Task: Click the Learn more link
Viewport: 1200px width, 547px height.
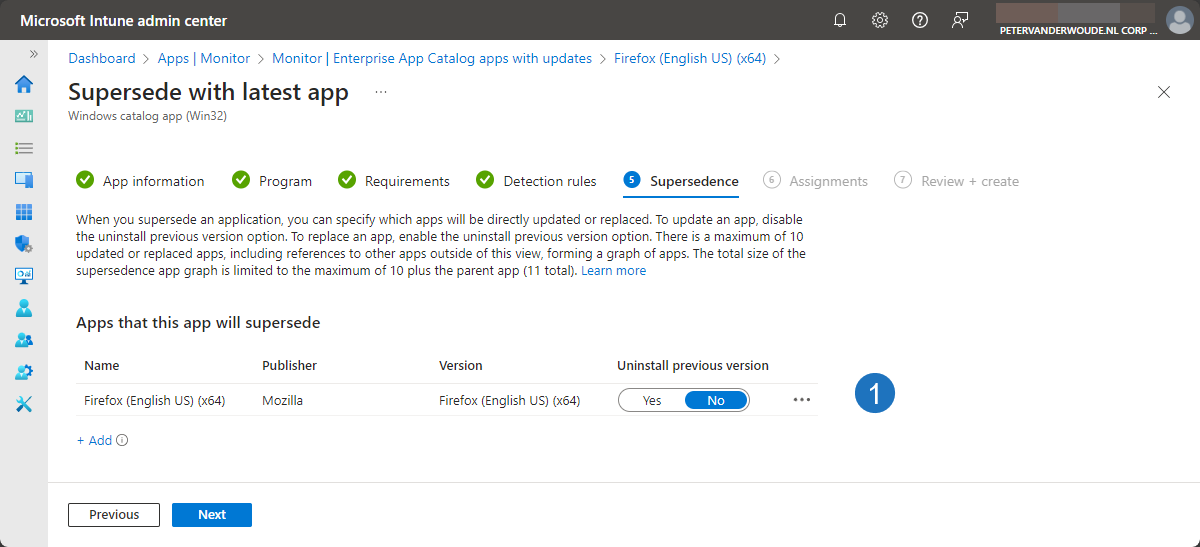Action: coord(613,271)
